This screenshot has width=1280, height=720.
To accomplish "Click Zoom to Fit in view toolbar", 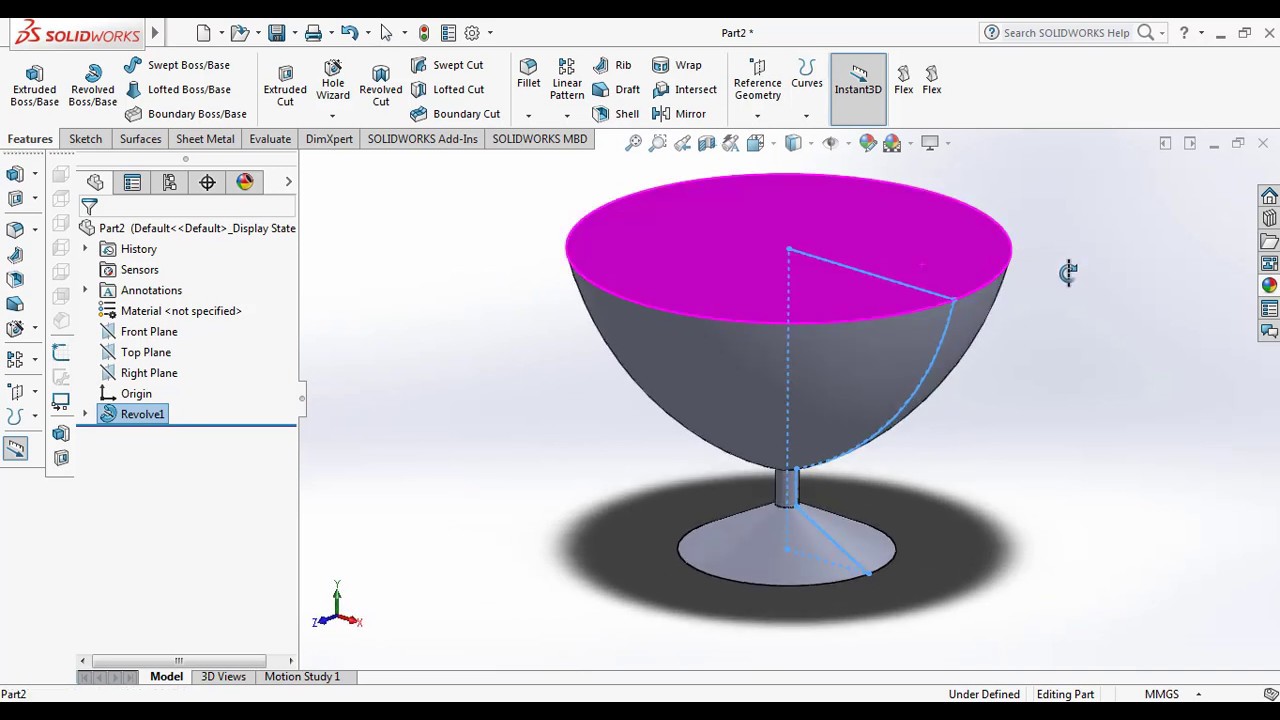I will 633,143.
